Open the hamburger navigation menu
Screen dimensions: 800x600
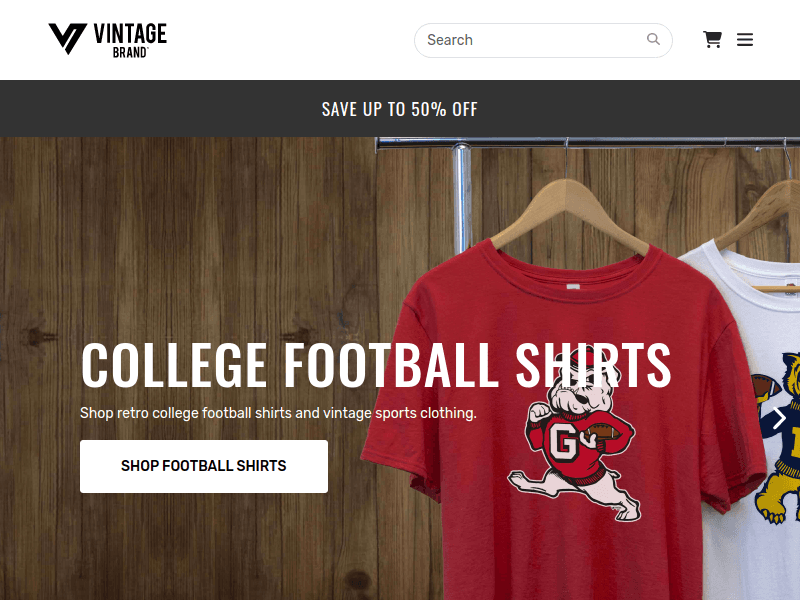click(x=745, y=40)
